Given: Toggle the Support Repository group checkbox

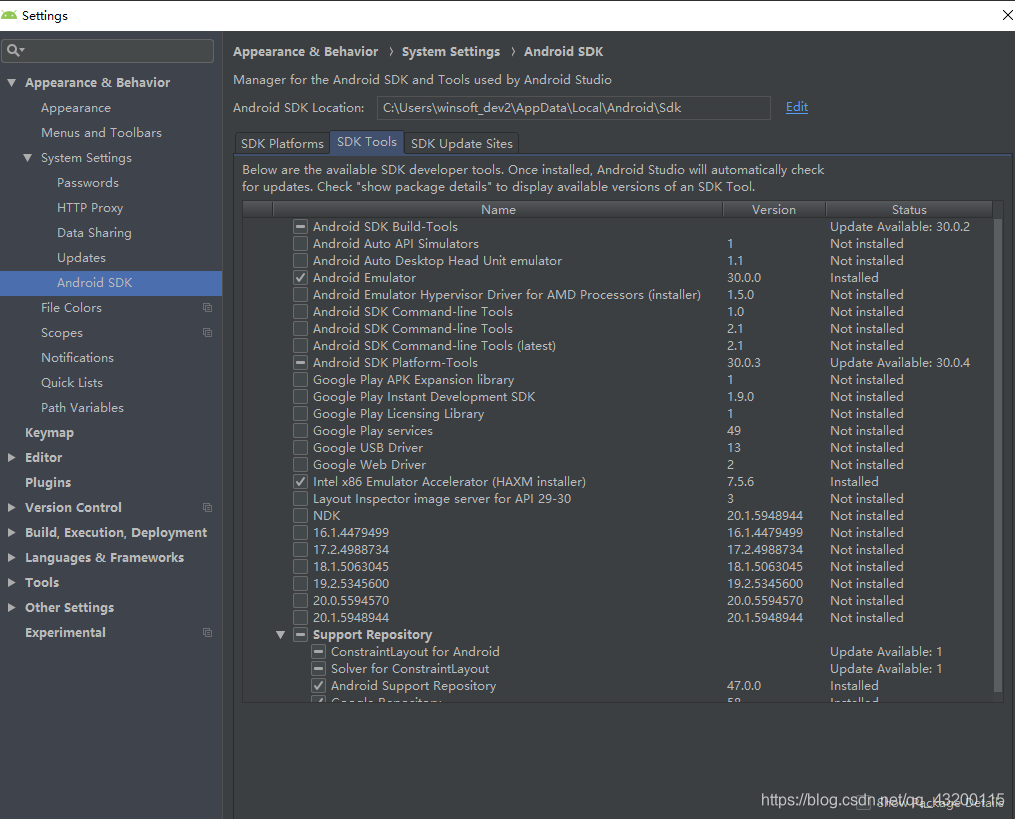Looking at the screenshot, I should pos(300,634).
